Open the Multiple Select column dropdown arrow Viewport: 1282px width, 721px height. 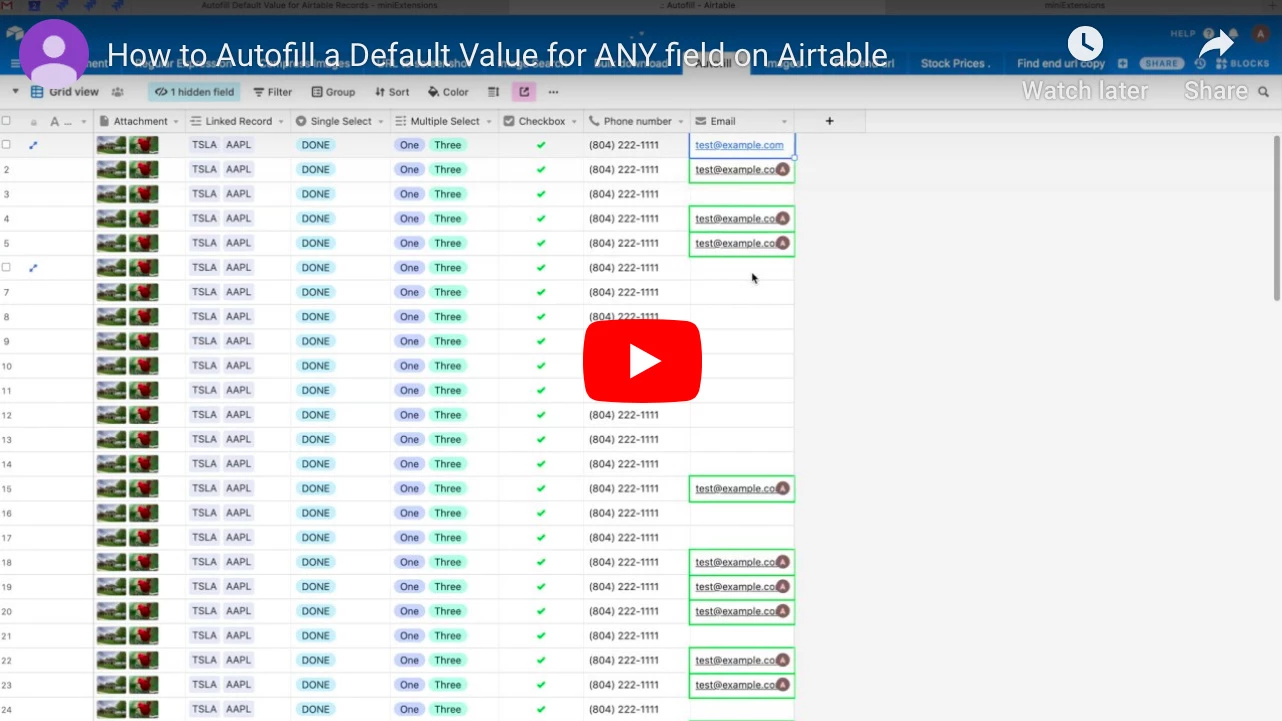488,122
